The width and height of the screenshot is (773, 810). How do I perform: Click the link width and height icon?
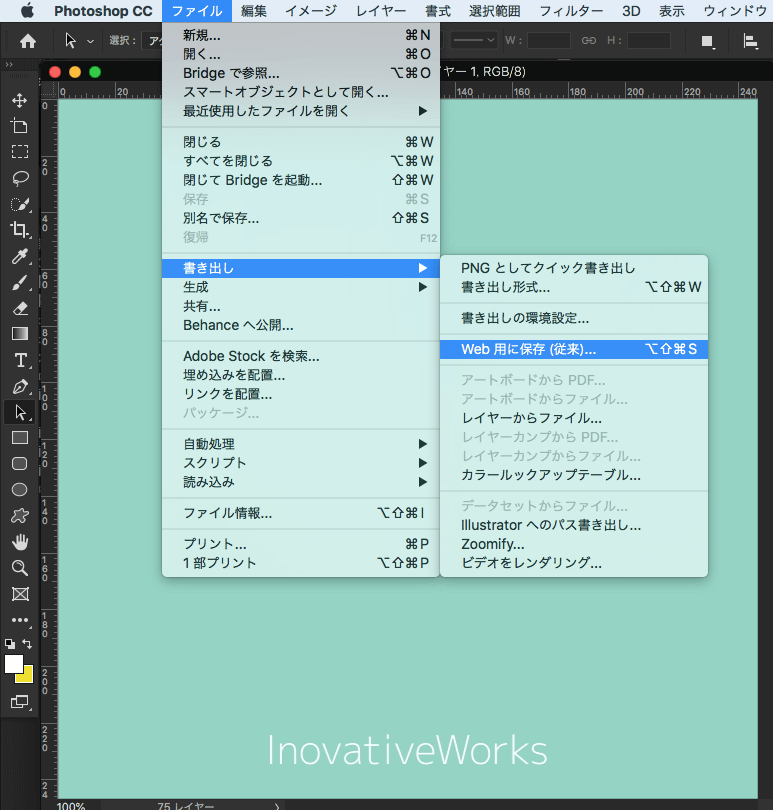tap(589, 40)
